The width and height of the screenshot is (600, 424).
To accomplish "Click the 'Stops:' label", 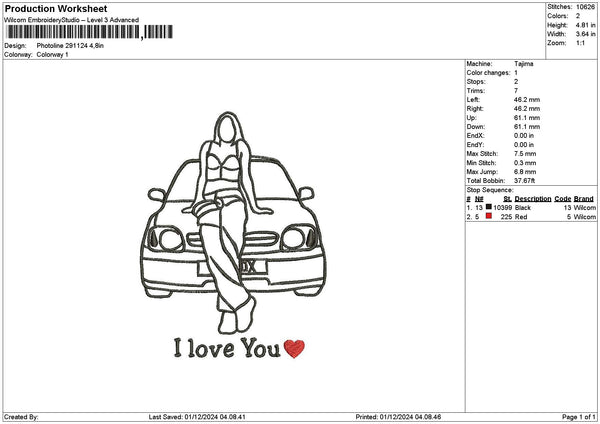I will pos(476,82).
